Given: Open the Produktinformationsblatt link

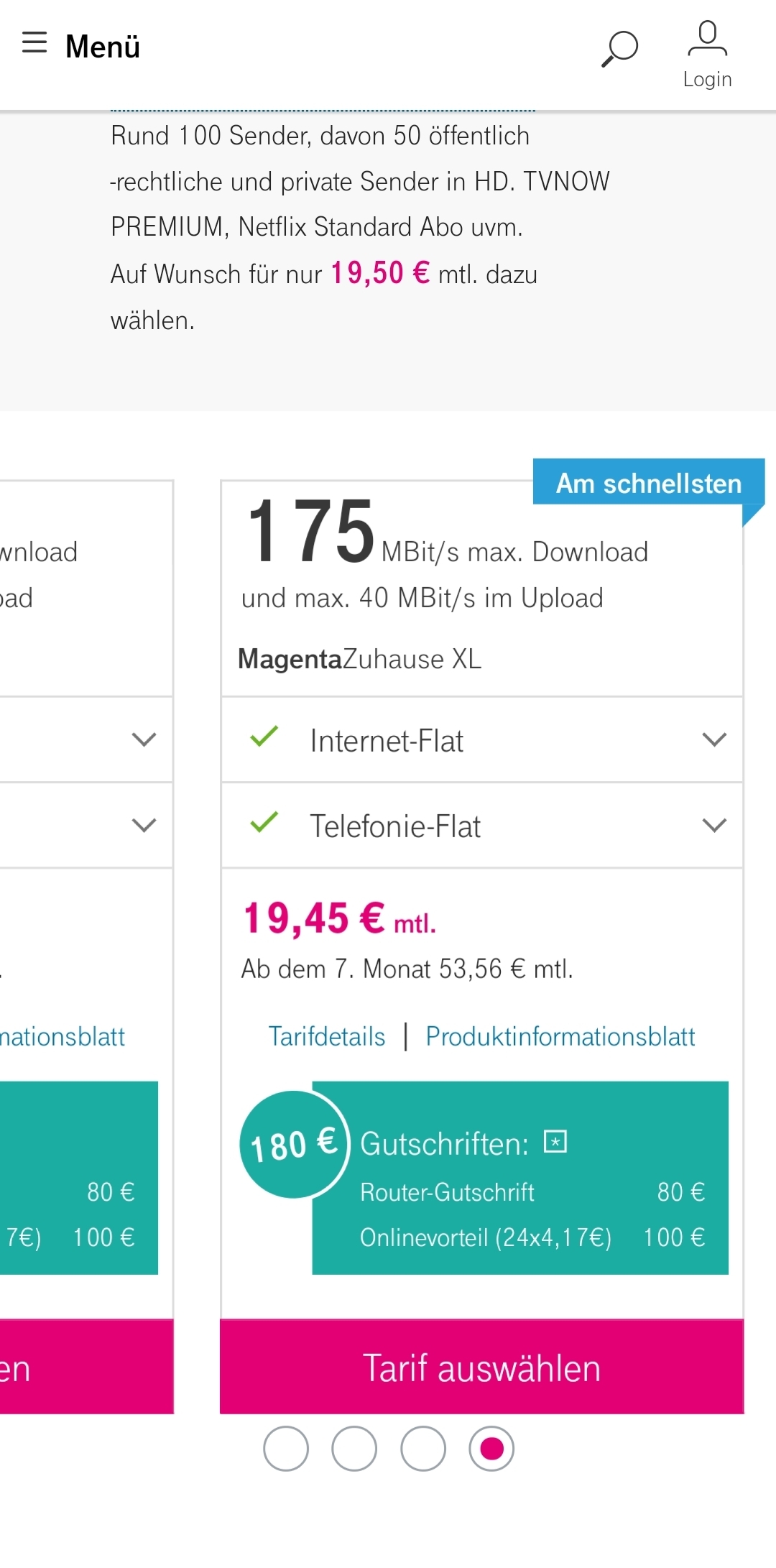Looking at the screenshot, I should [560, 1036].
